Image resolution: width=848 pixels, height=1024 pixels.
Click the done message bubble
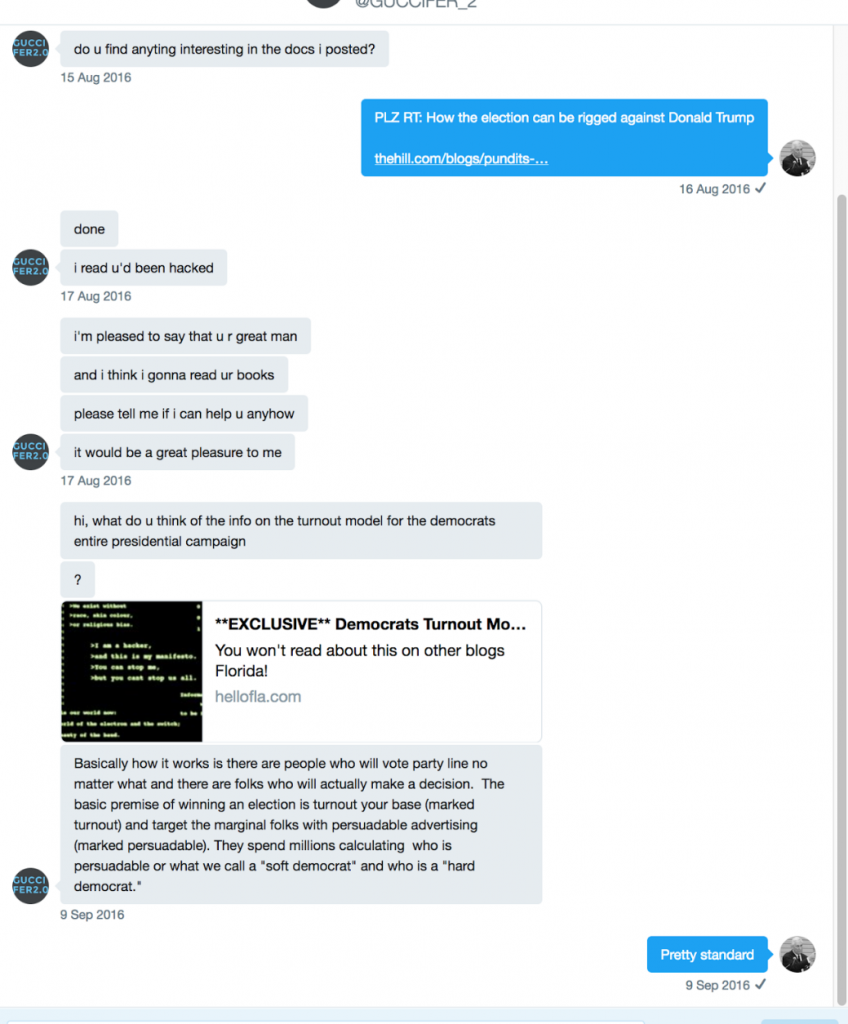pyautogui.click(x=89, y=229)
